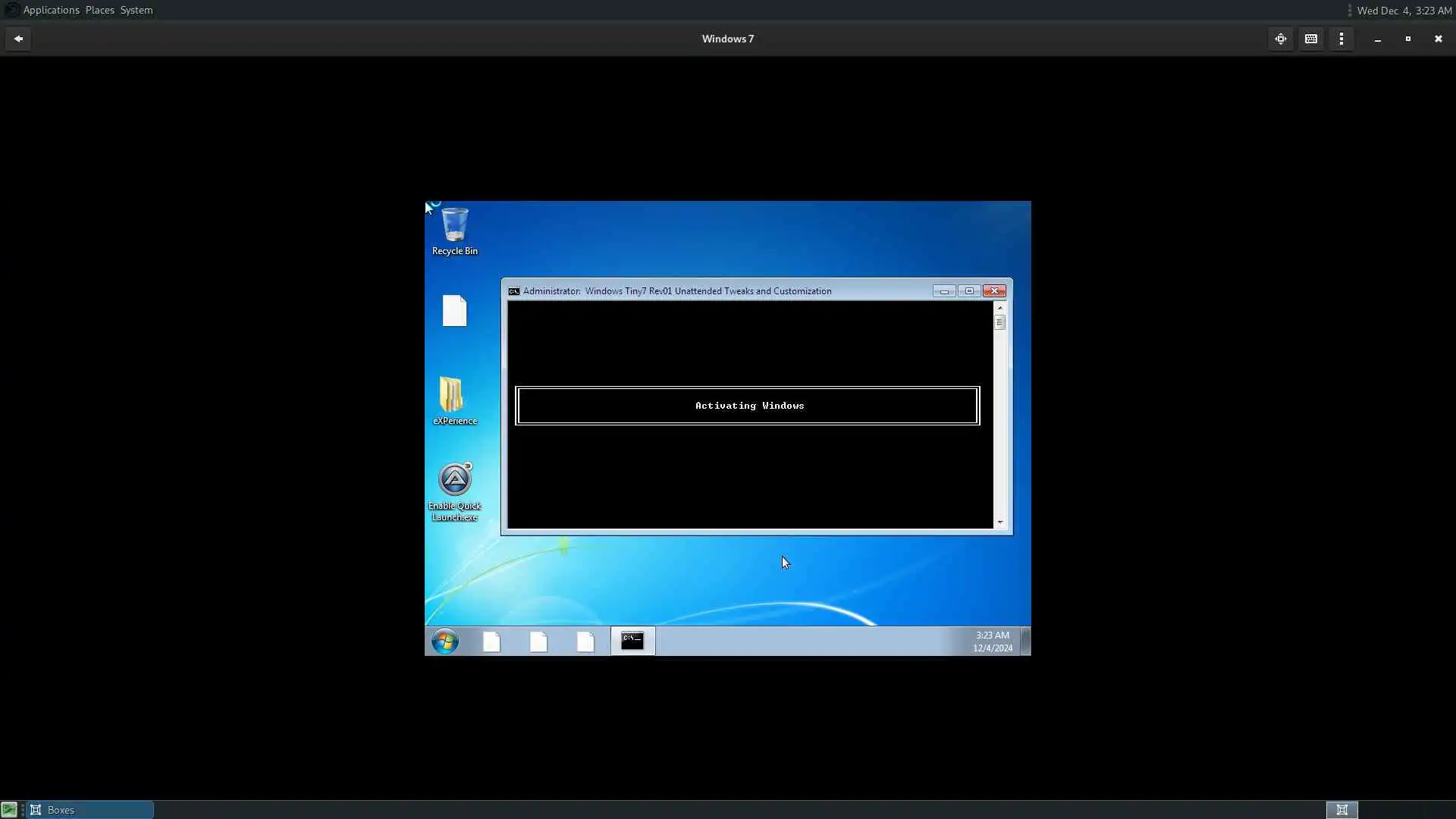Screen dimensions: 1456x819
Task: Click third blank pinned taskbar icon
Action: click(585, 642)
